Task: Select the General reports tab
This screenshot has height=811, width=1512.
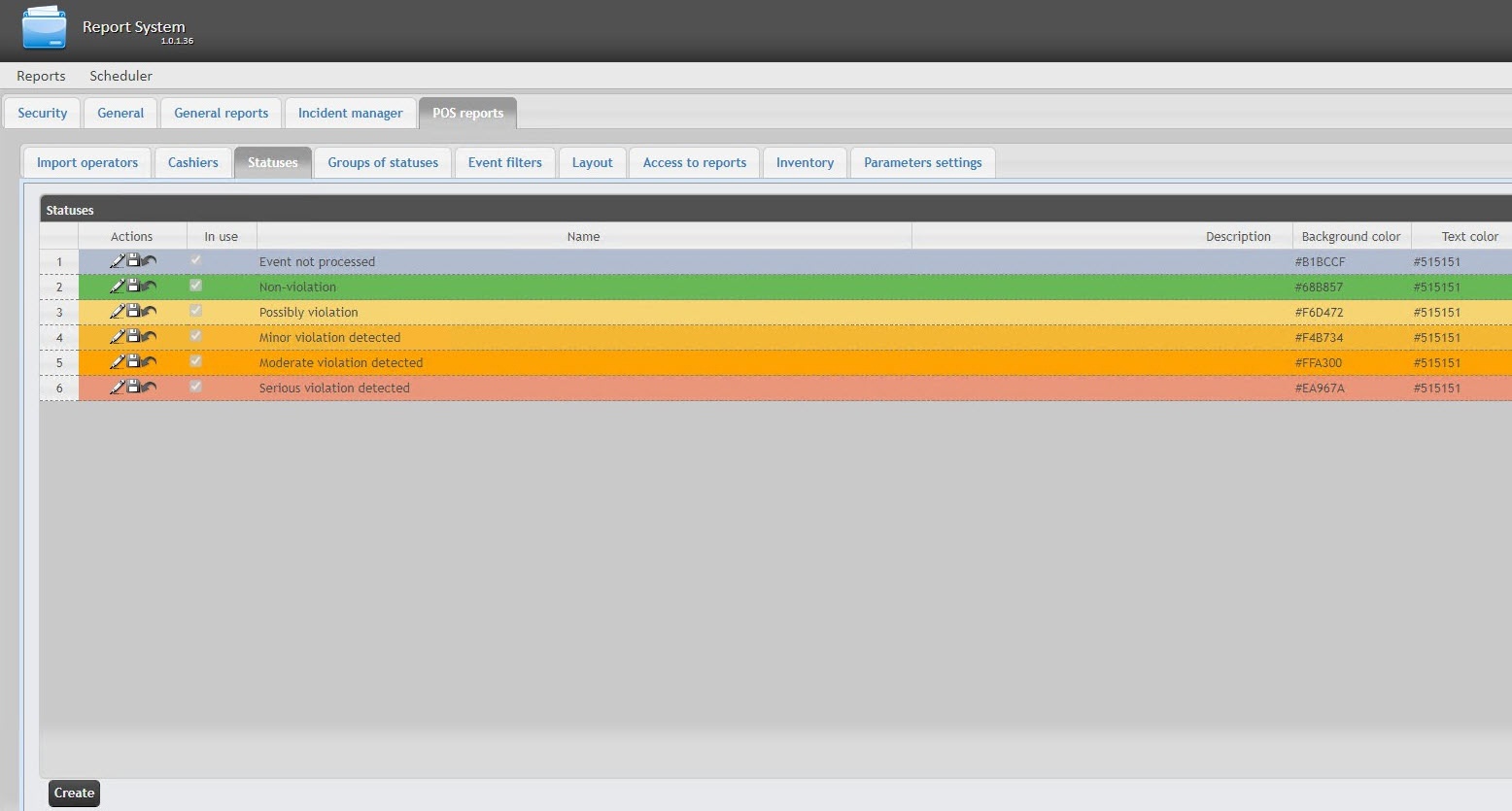Action: (x=221, y=113)
